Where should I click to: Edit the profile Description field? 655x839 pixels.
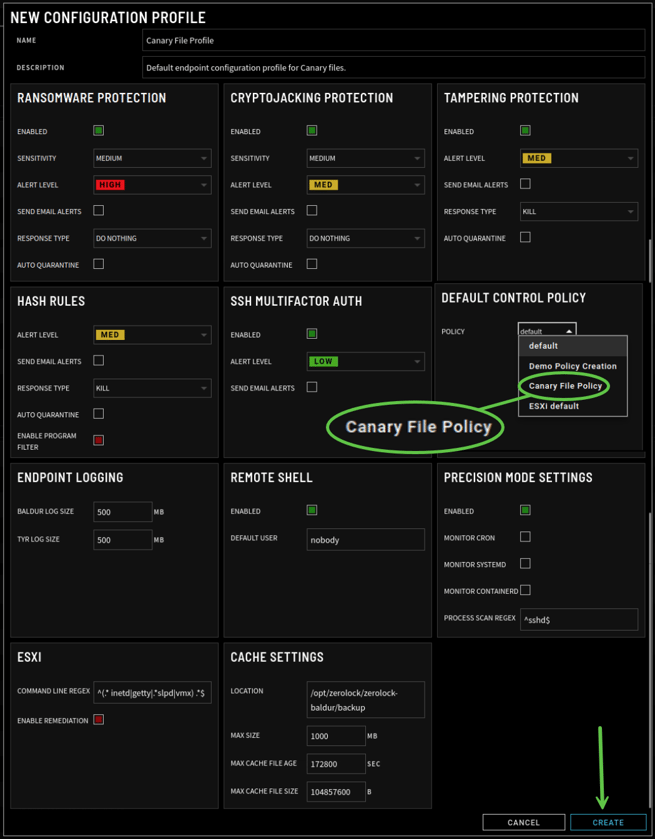pos(393,68)
